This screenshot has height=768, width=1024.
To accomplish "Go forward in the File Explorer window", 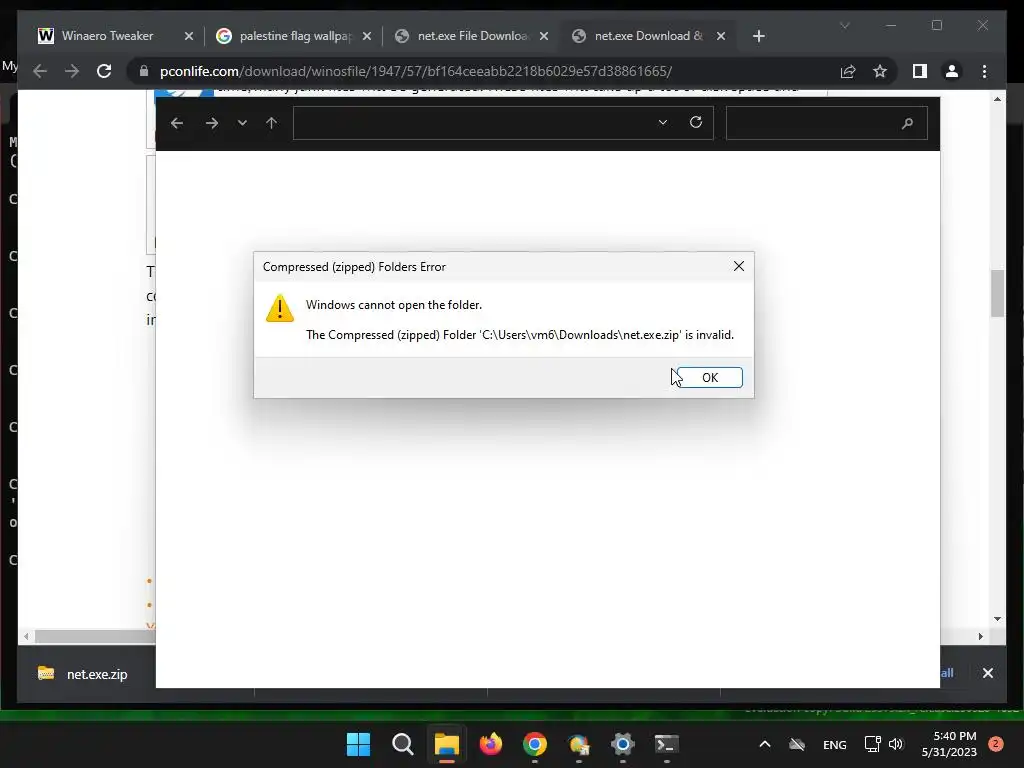I will (x=212, y=123).
